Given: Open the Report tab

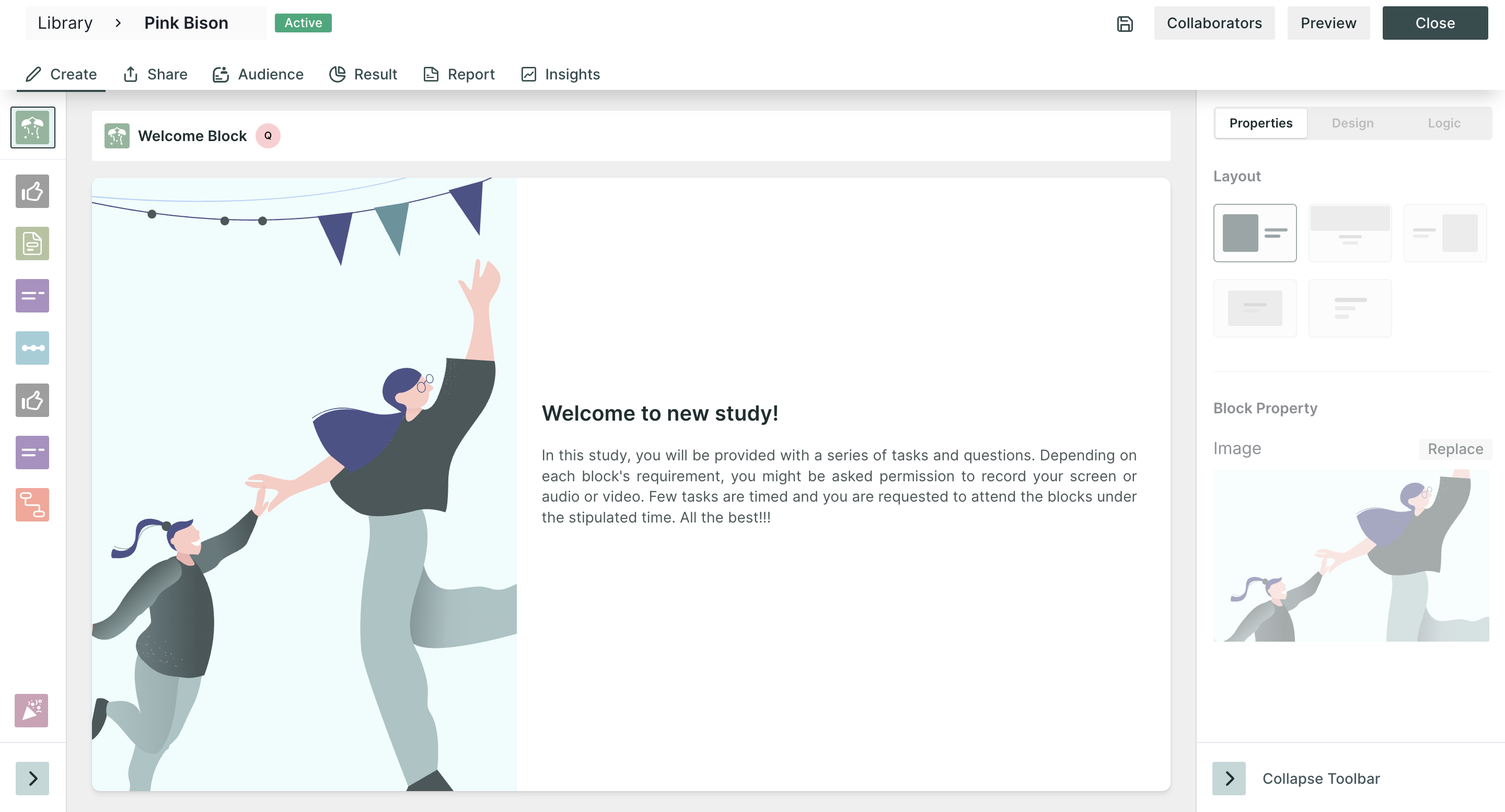Looking at the screenshot, I should (459, 74).
